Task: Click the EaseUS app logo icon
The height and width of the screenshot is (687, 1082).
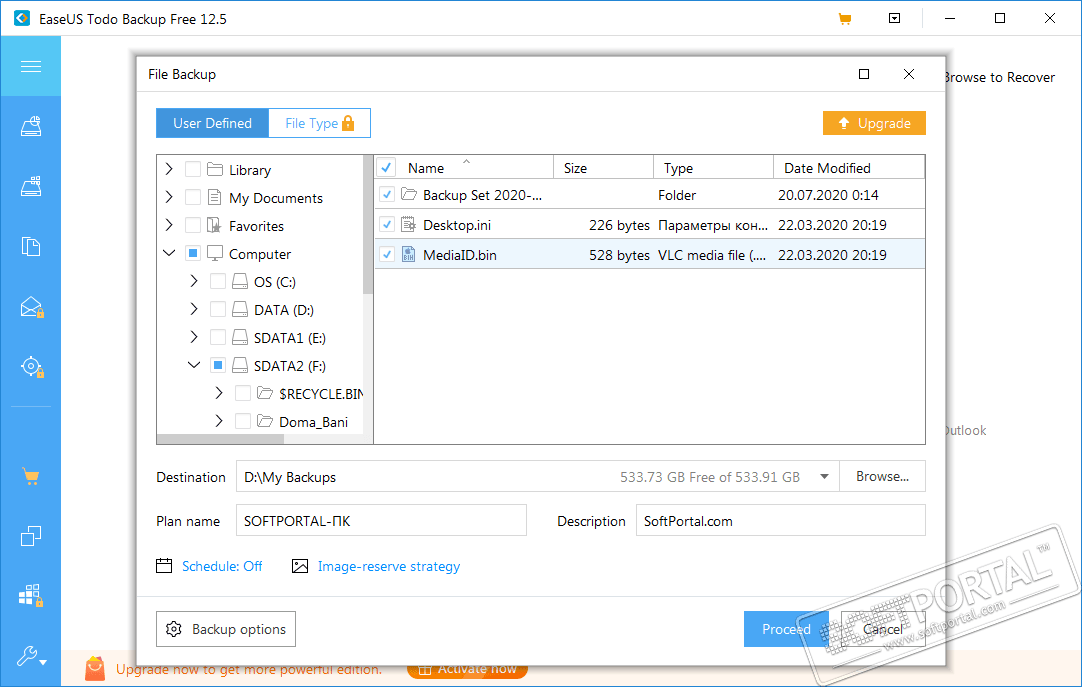Action: 21,18
